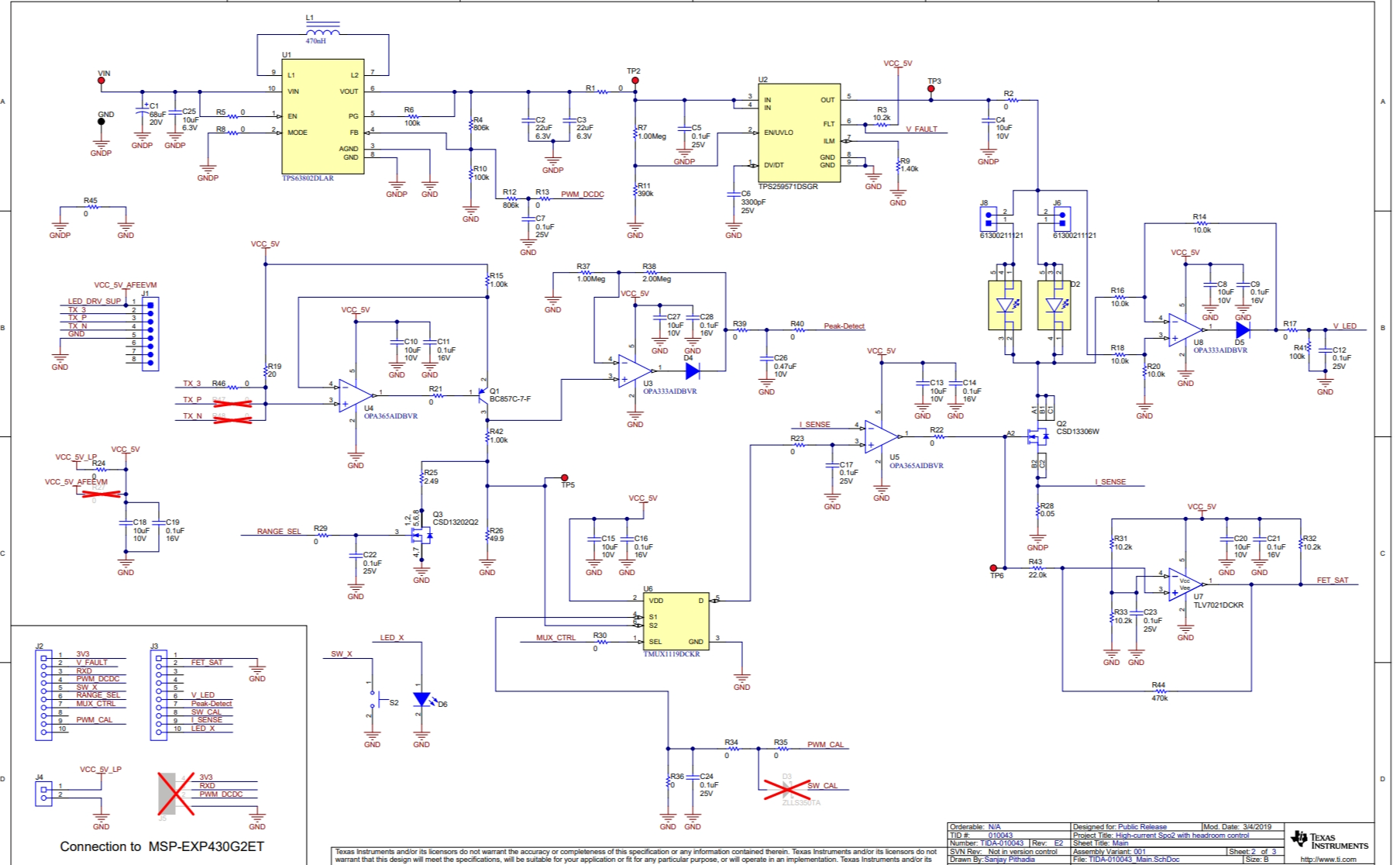1400x865 pixels.
Task: Select the Q3 CSD13202Q2 MOSFET symbol
Action: 421,534
